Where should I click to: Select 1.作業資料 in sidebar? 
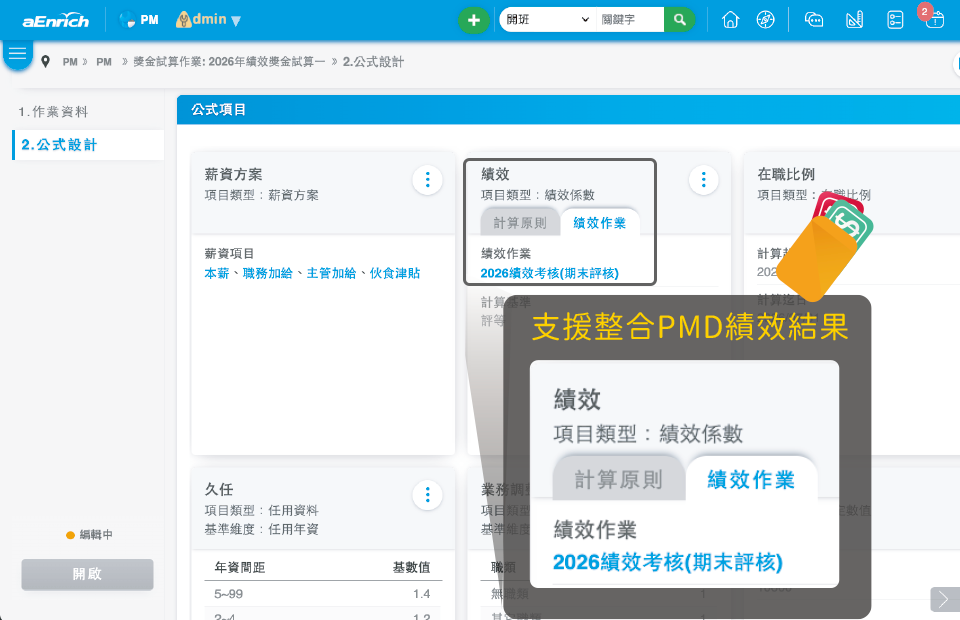click(54, 111)
